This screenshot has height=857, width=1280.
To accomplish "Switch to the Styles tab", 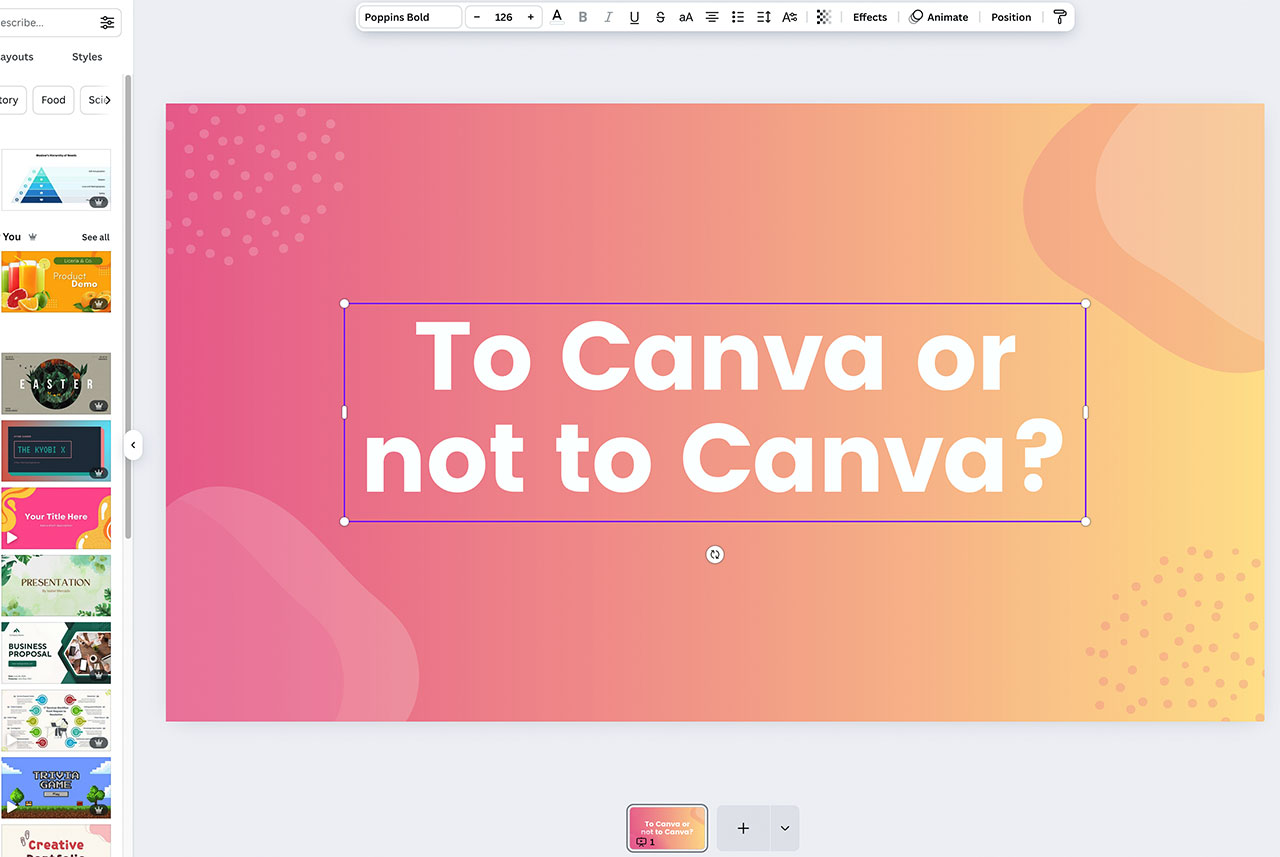I will (x=87, y=57).
